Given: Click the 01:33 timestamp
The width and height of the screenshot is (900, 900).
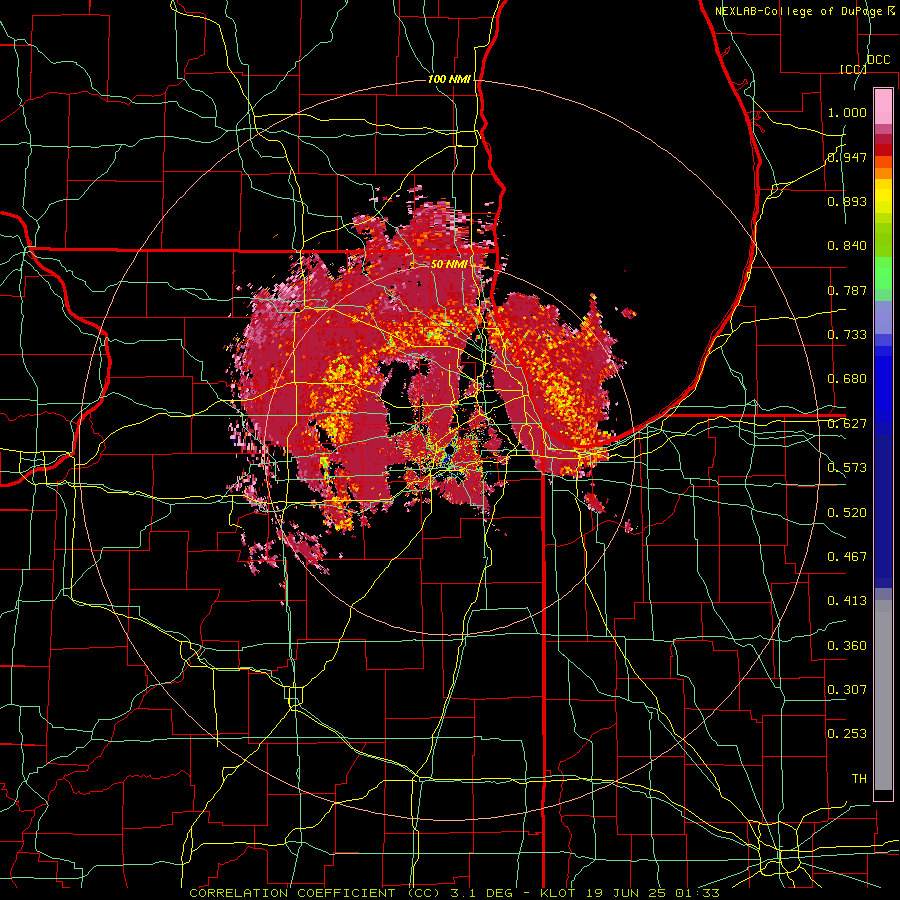Looking at the screenshot, I should point(697,893).
